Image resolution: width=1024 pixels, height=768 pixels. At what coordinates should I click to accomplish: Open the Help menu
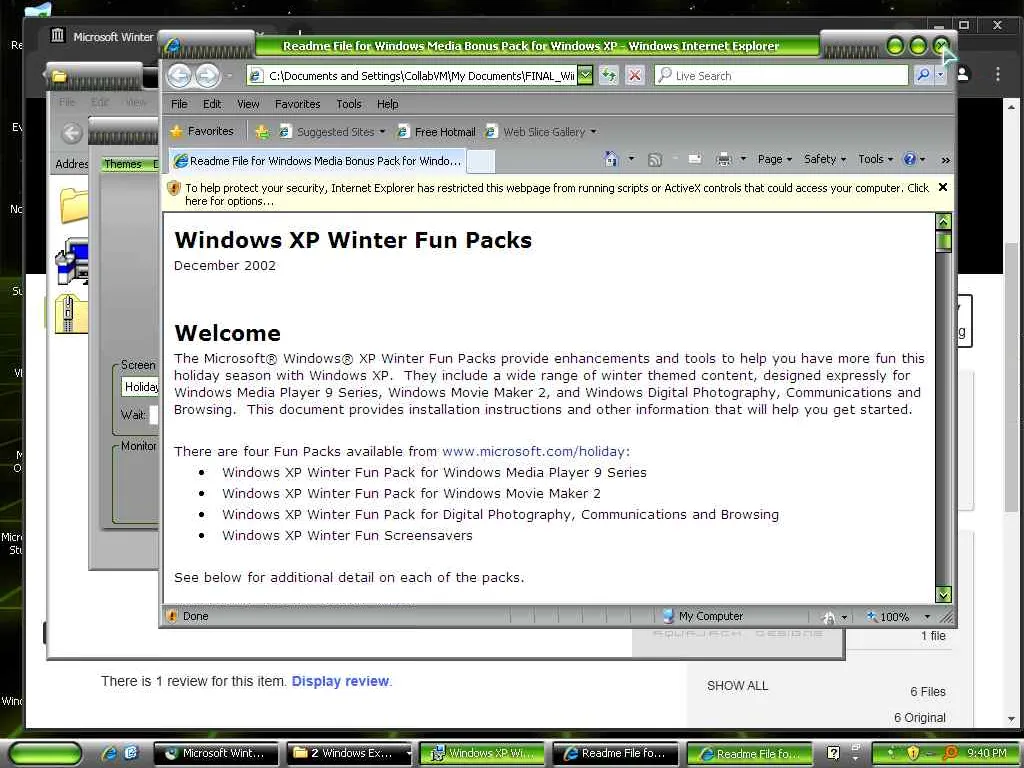[387, 104]
